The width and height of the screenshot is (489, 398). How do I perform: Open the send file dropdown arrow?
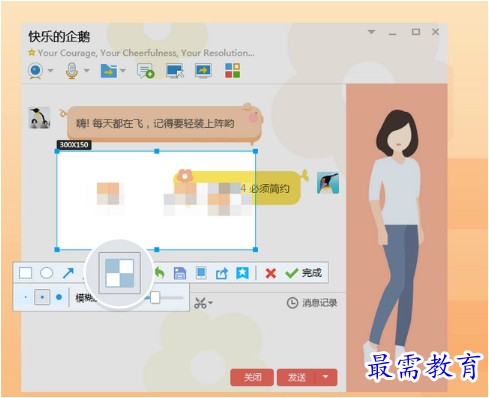point(123,70)
